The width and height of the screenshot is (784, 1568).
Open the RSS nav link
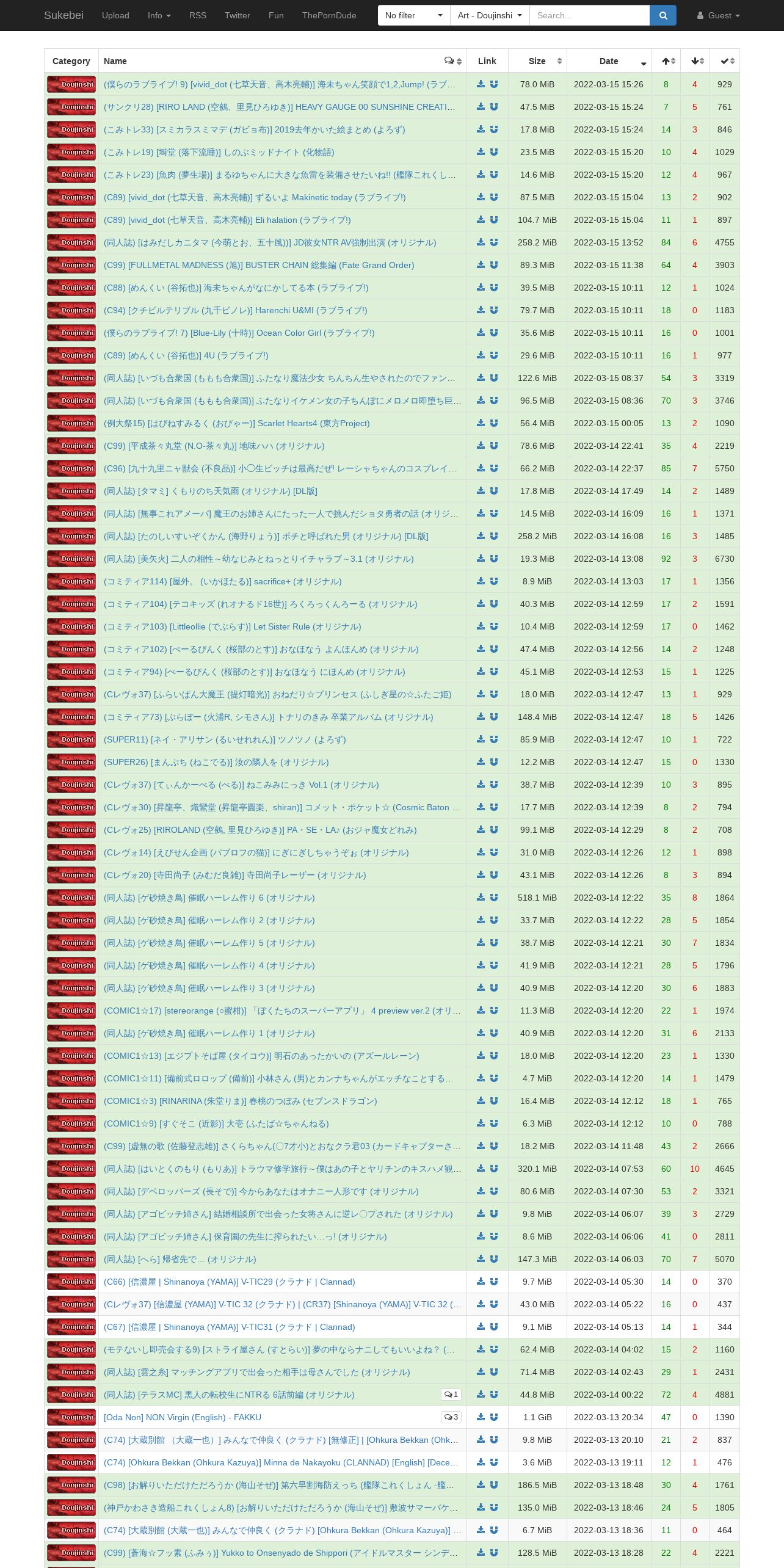pyautogui.click(x=198, y=15)
